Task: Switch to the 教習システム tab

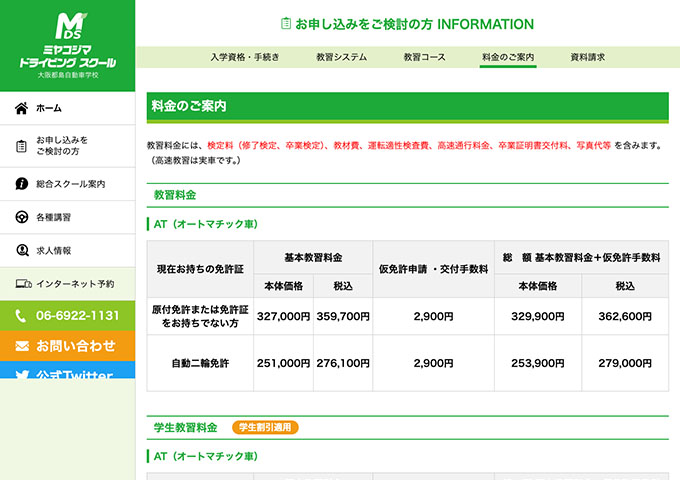Action: [342, 57]
